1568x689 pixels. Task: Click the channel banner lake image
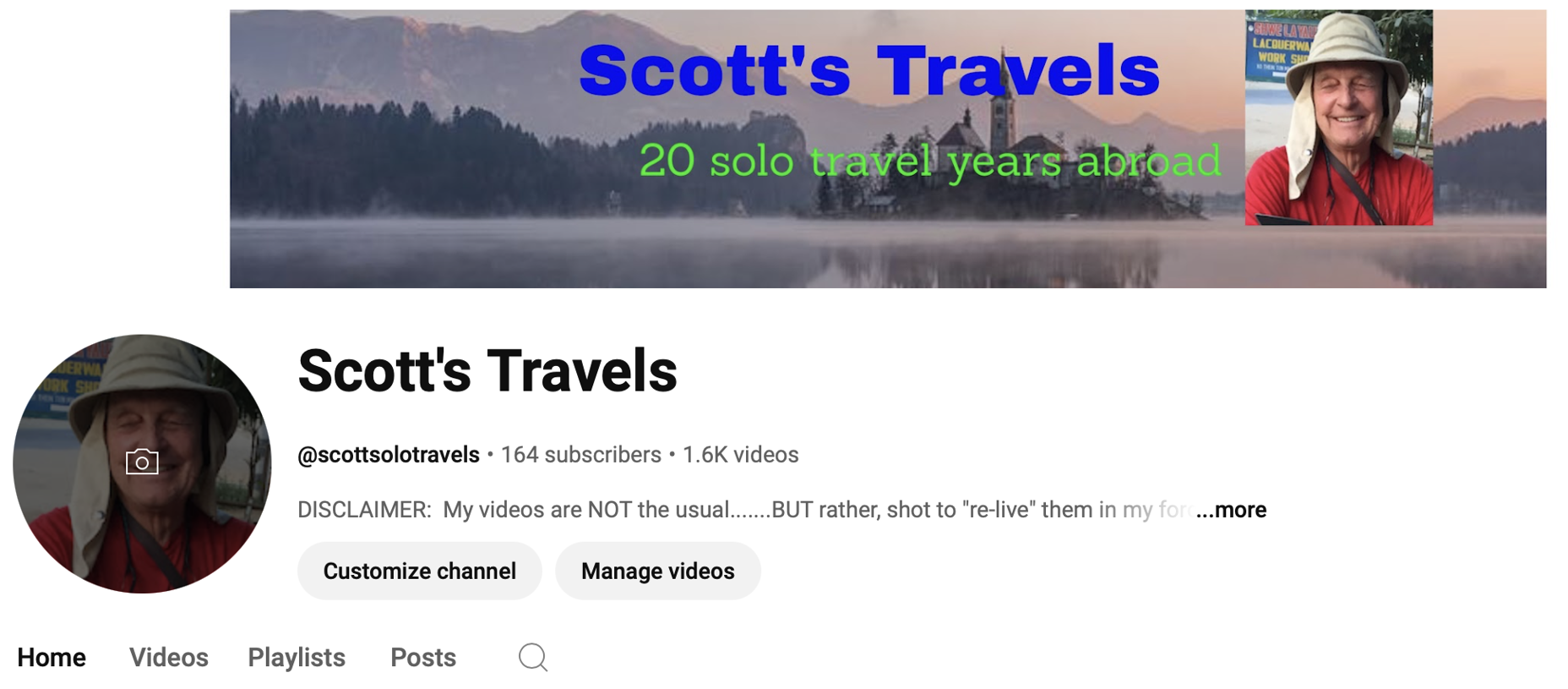click(x=888, y=149)
